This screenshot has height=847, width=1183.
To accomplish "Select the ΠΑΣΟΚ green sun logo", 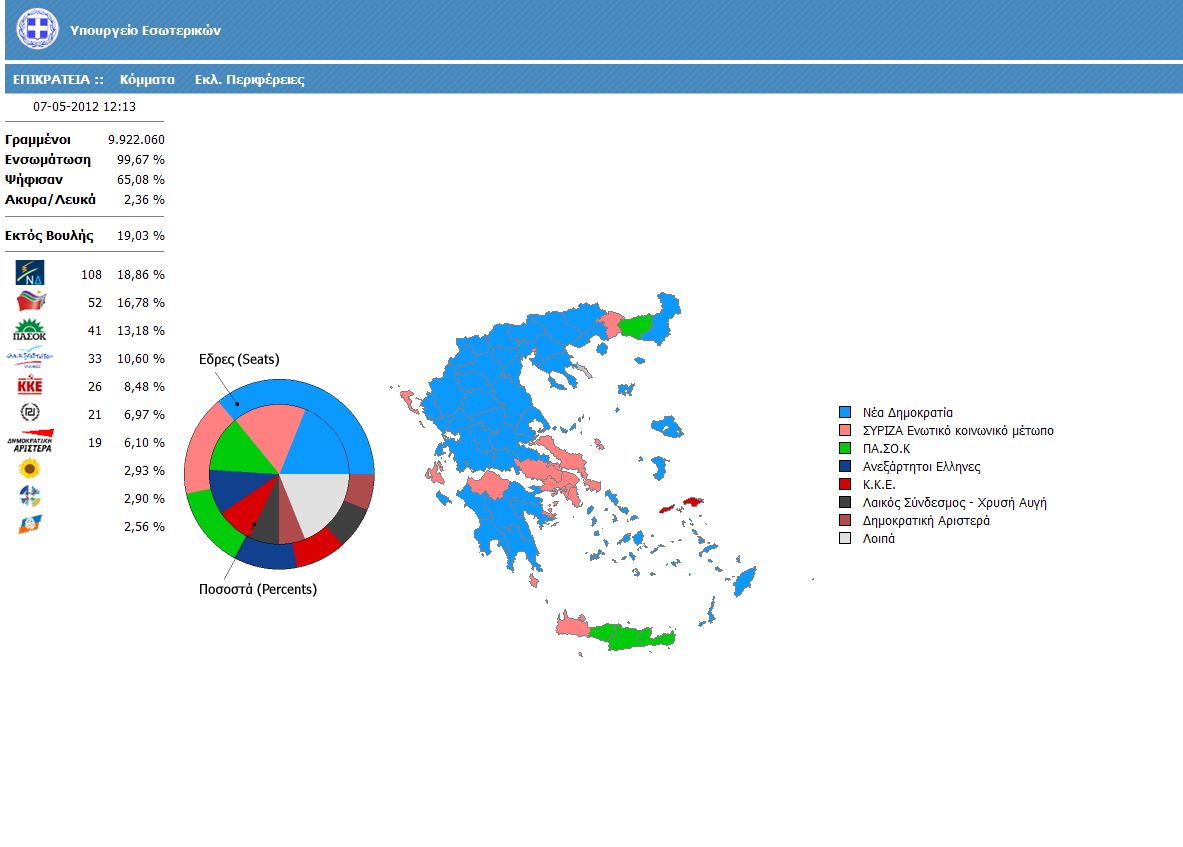I will pos(30,330).
